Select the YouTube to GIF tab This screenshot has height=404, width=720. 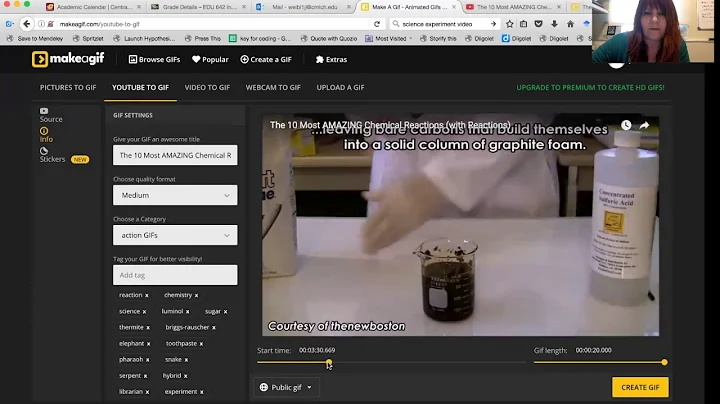(141, 87)
